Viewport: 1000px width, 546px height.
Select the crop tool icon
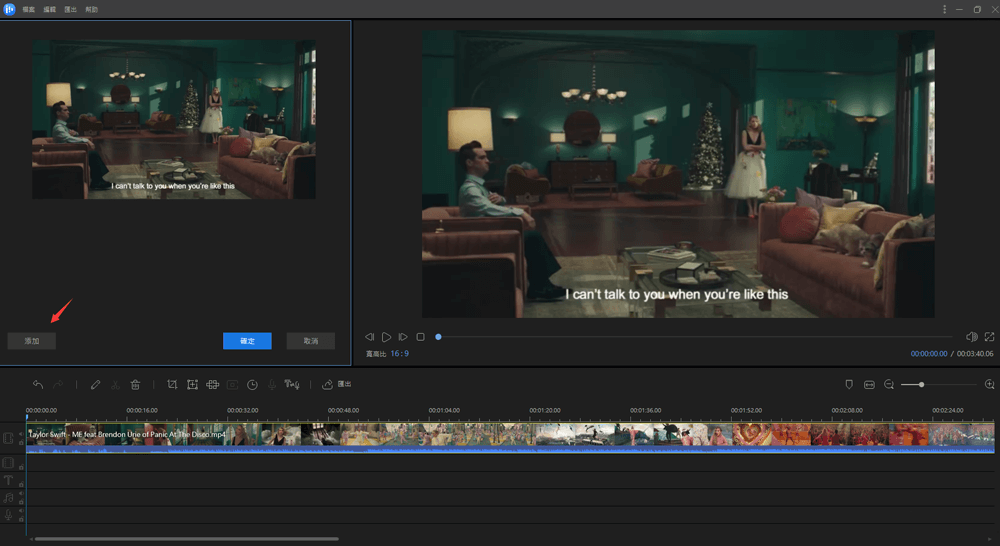coord(172,384)
